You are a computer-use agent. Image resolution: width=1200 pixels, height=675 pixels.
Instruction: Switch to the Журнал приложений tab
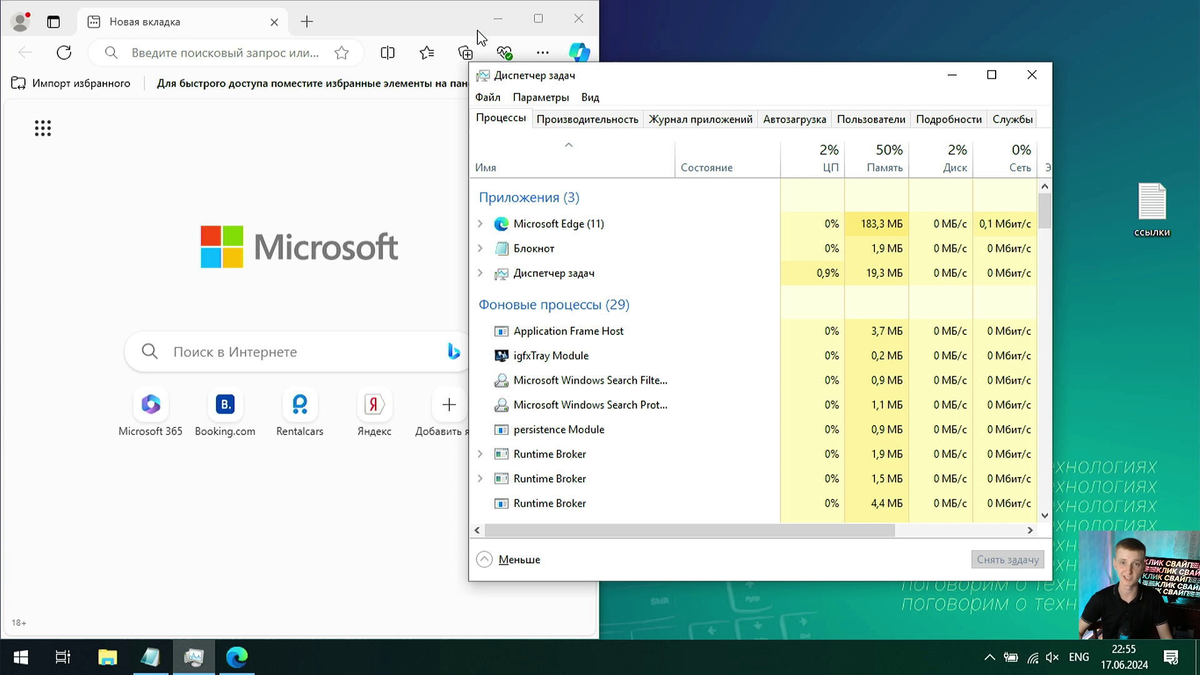coord(700,119)
